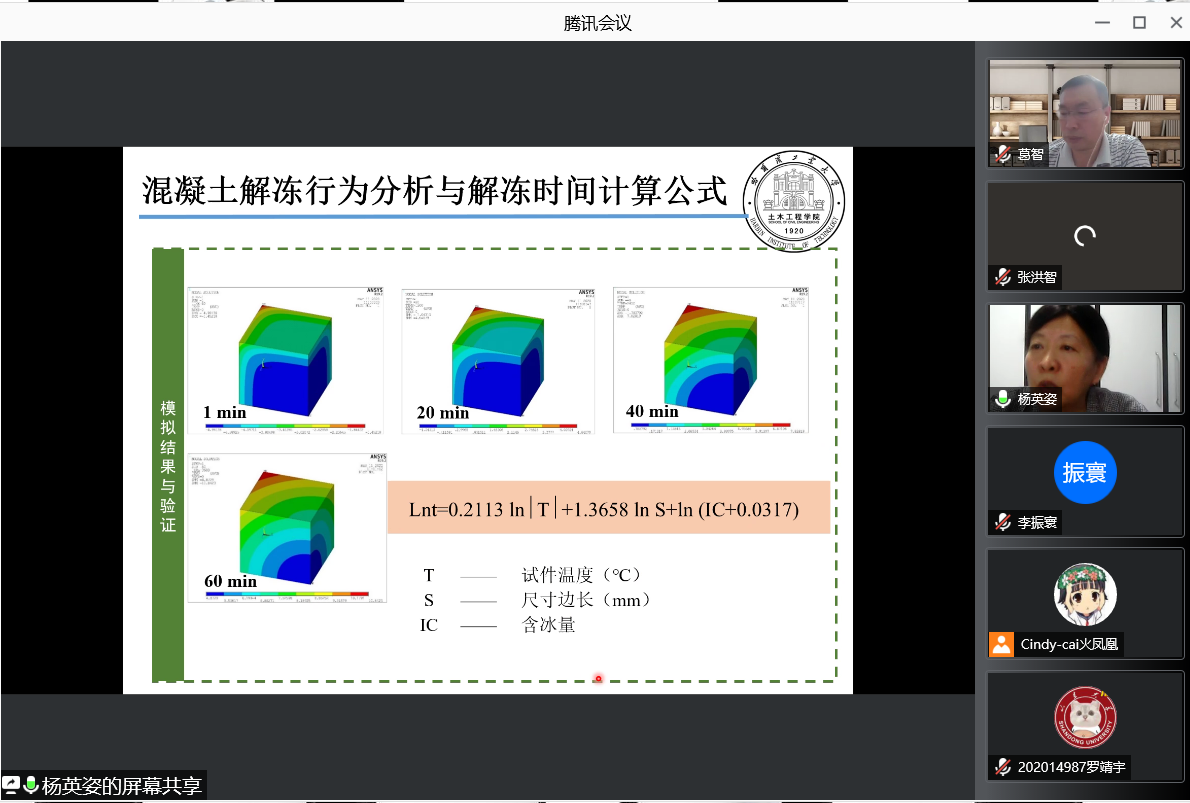Click the muted microphone icon beside 张洪智
The image size is (1190, 803).
click(1003, 277)
